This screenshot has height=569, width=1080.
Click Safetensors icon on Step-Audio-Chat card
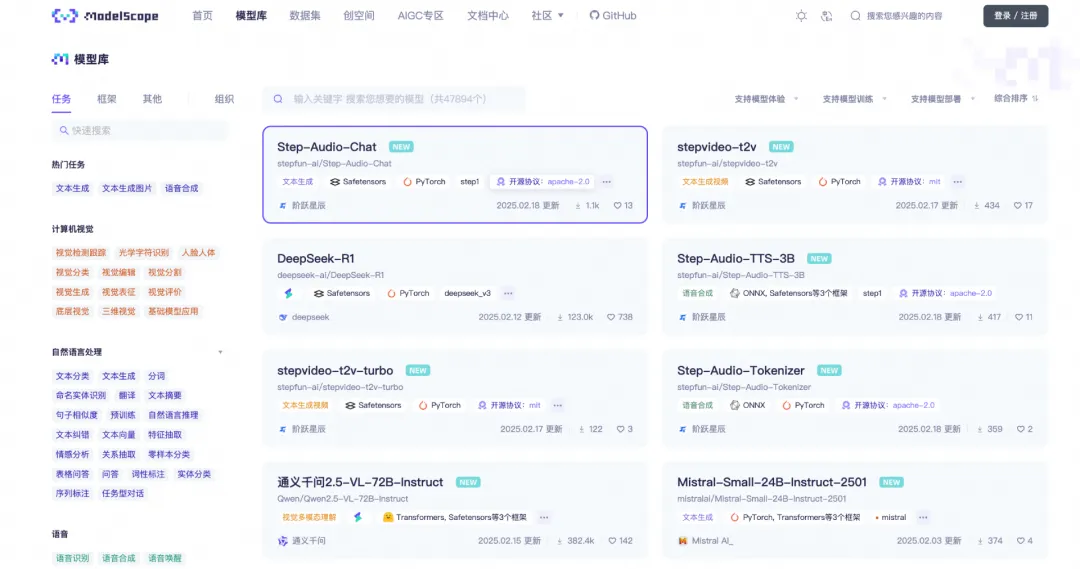pyautogui.click(x=335, y=182)
